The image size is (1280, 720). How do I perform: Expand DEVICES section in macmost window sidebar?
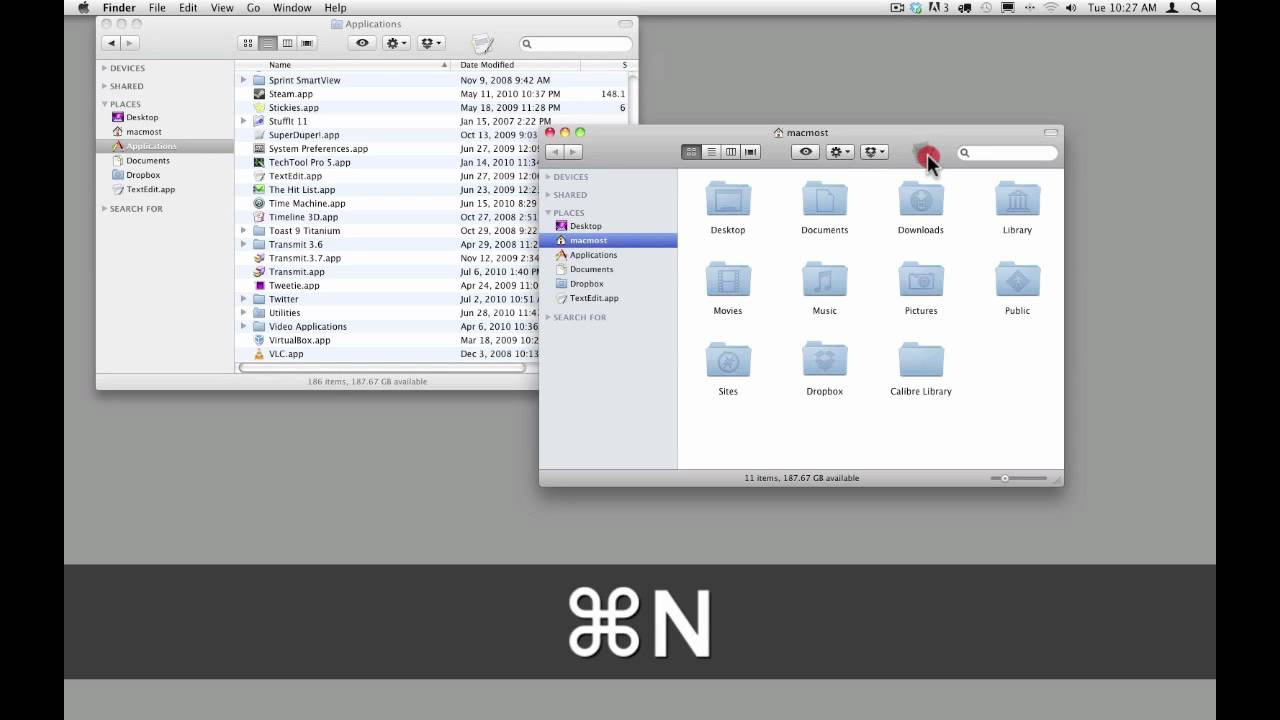coord(548,177)
